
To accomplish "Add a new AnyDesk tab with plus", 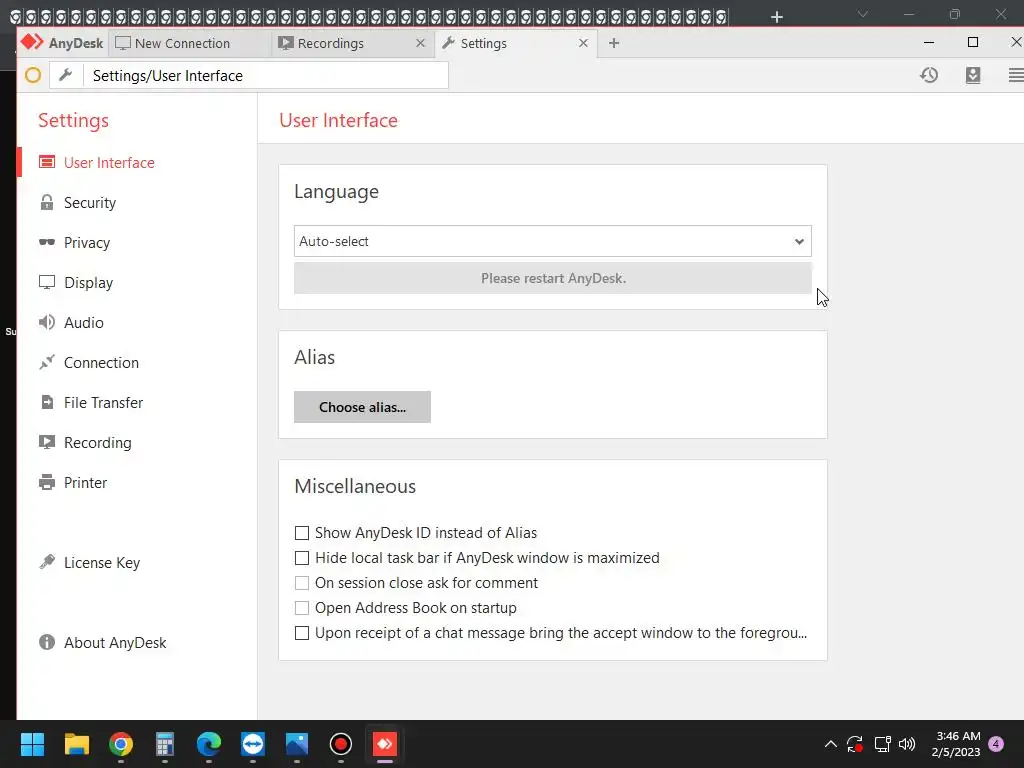I will click(614, 43).
